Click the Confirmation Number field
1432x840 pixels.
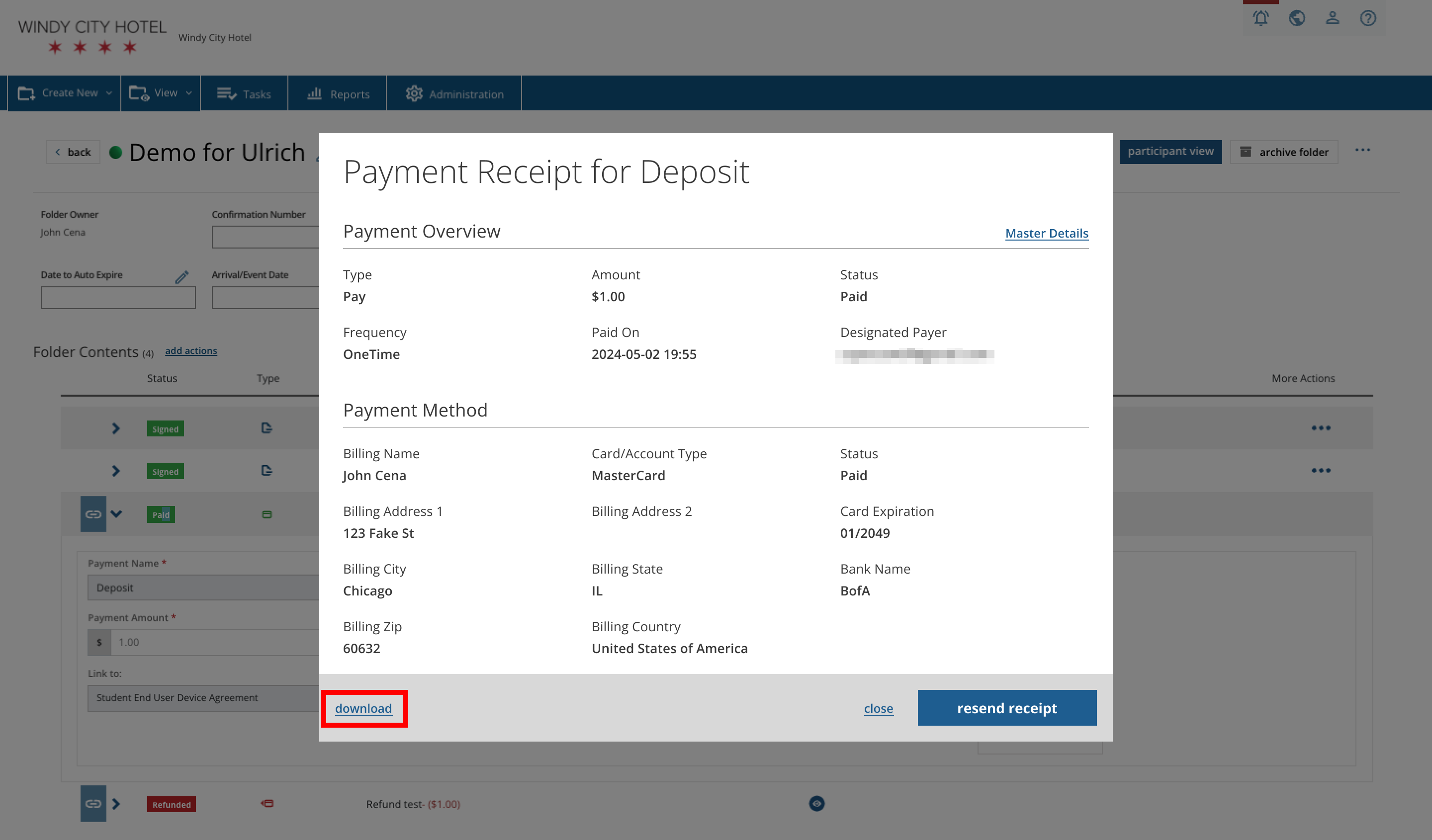[266, 237]
